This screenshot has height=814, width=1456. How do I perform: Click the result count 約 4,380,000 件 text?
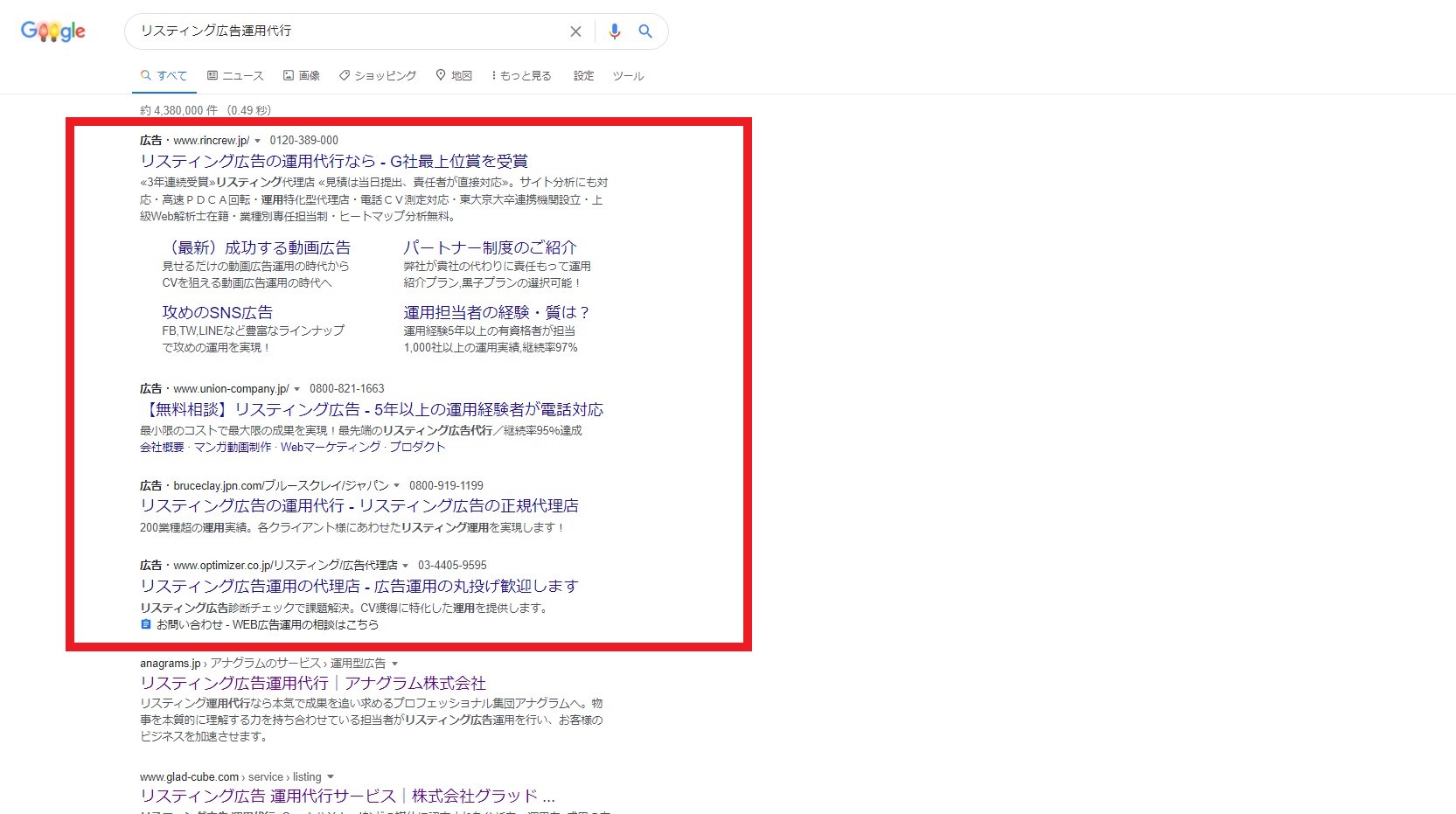tap(178, 110)
